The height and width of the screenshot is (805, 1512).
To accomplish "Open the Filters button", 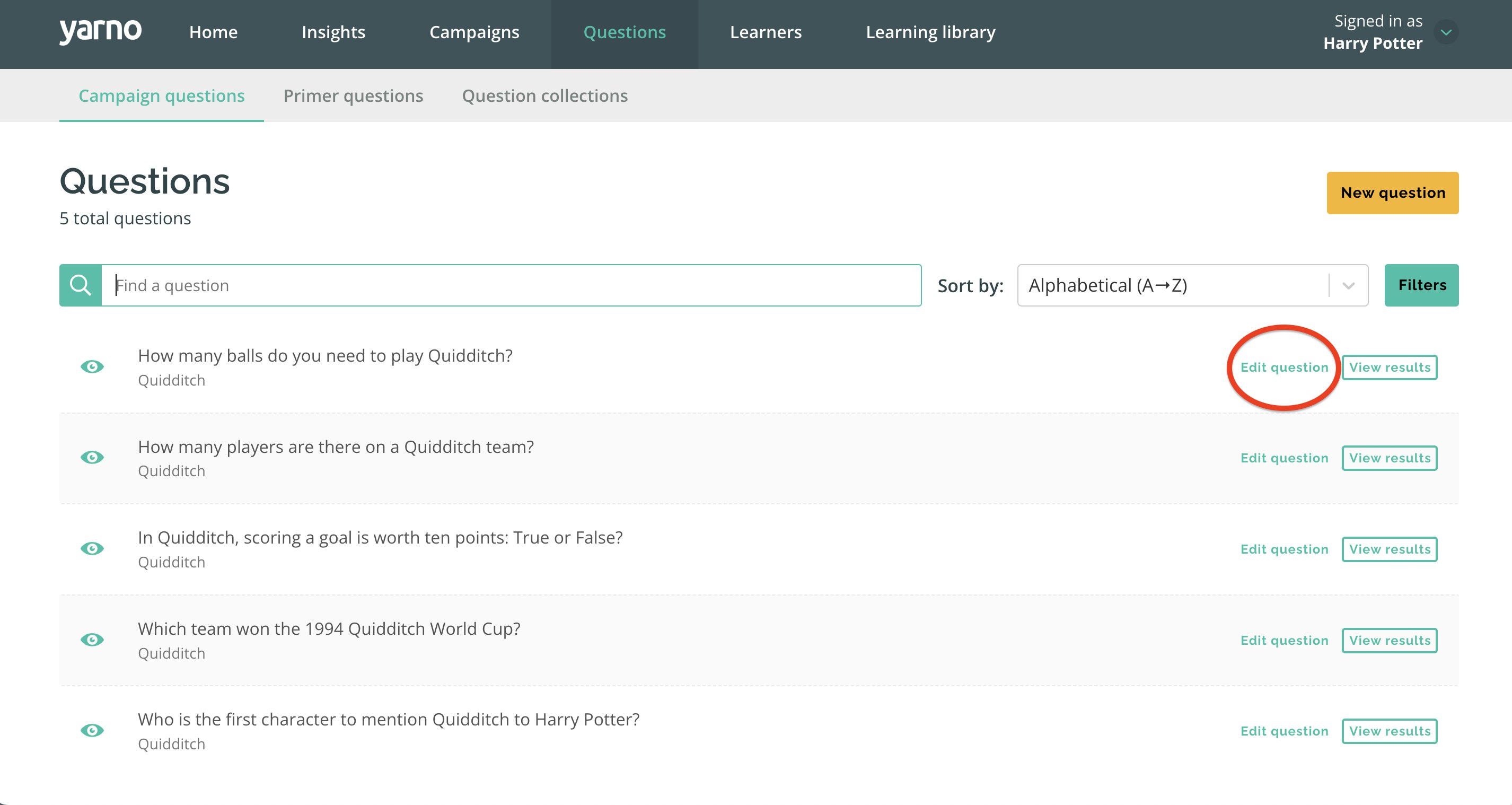I will [1422, 285].
